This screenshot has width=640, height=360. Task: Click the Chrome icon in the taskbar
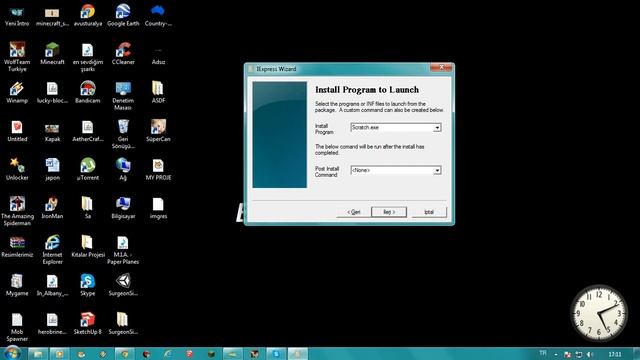(124, 354)
